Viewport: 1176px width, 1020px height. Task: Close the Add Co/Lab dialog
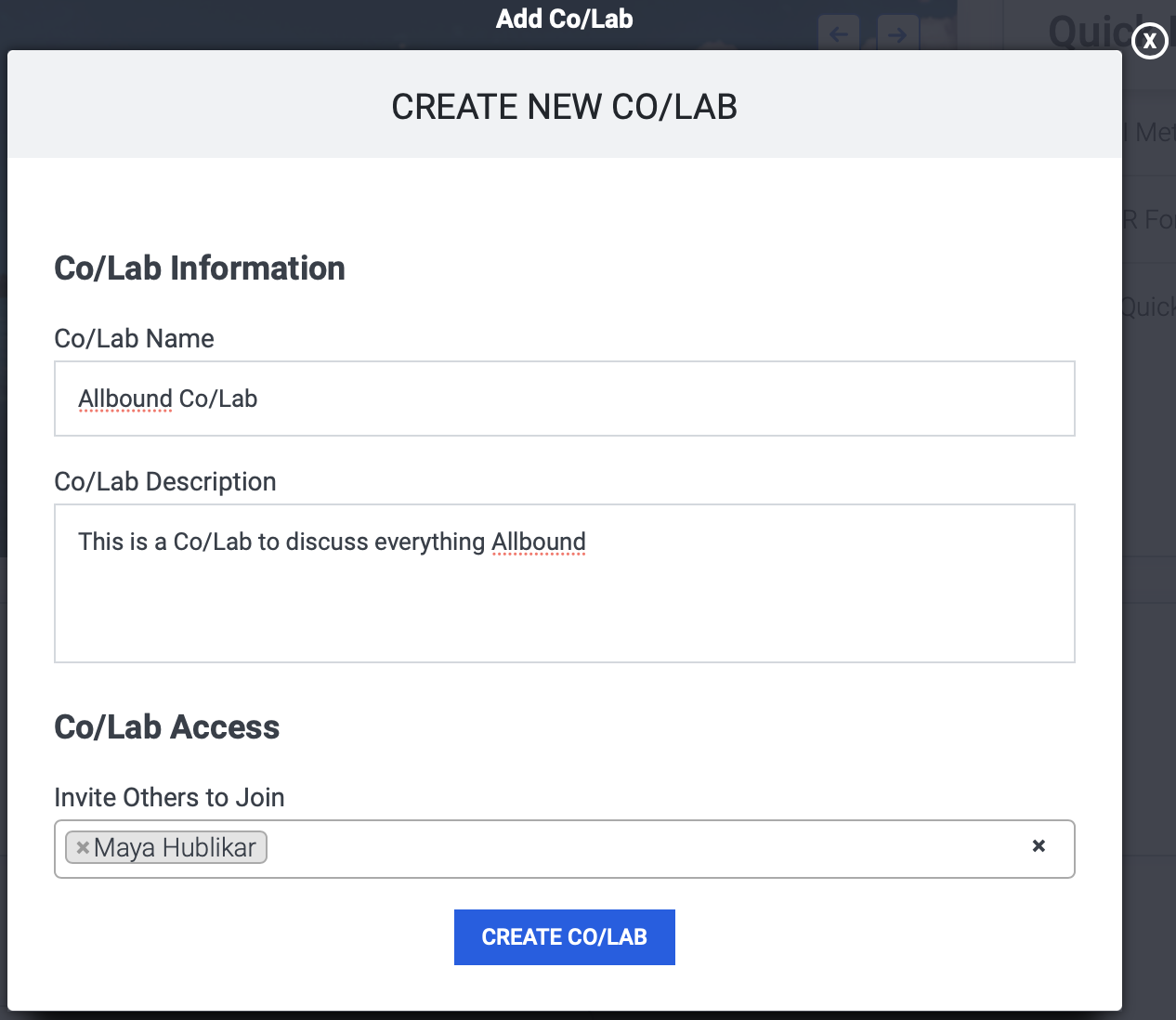coord(1150,41)
